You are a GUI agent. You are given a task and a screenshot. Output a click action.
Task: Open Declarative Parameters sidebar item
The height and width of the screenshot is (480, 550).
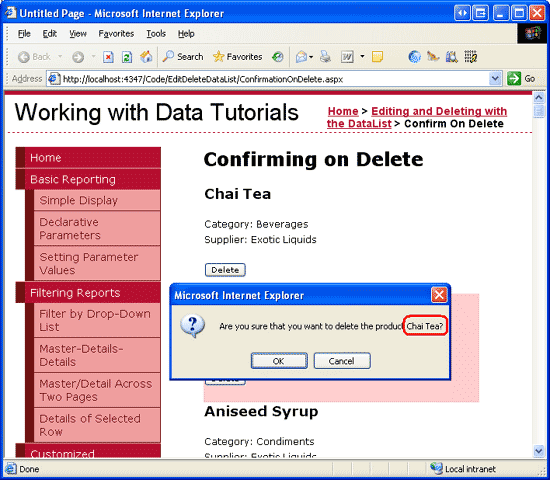tap(97, 228)
